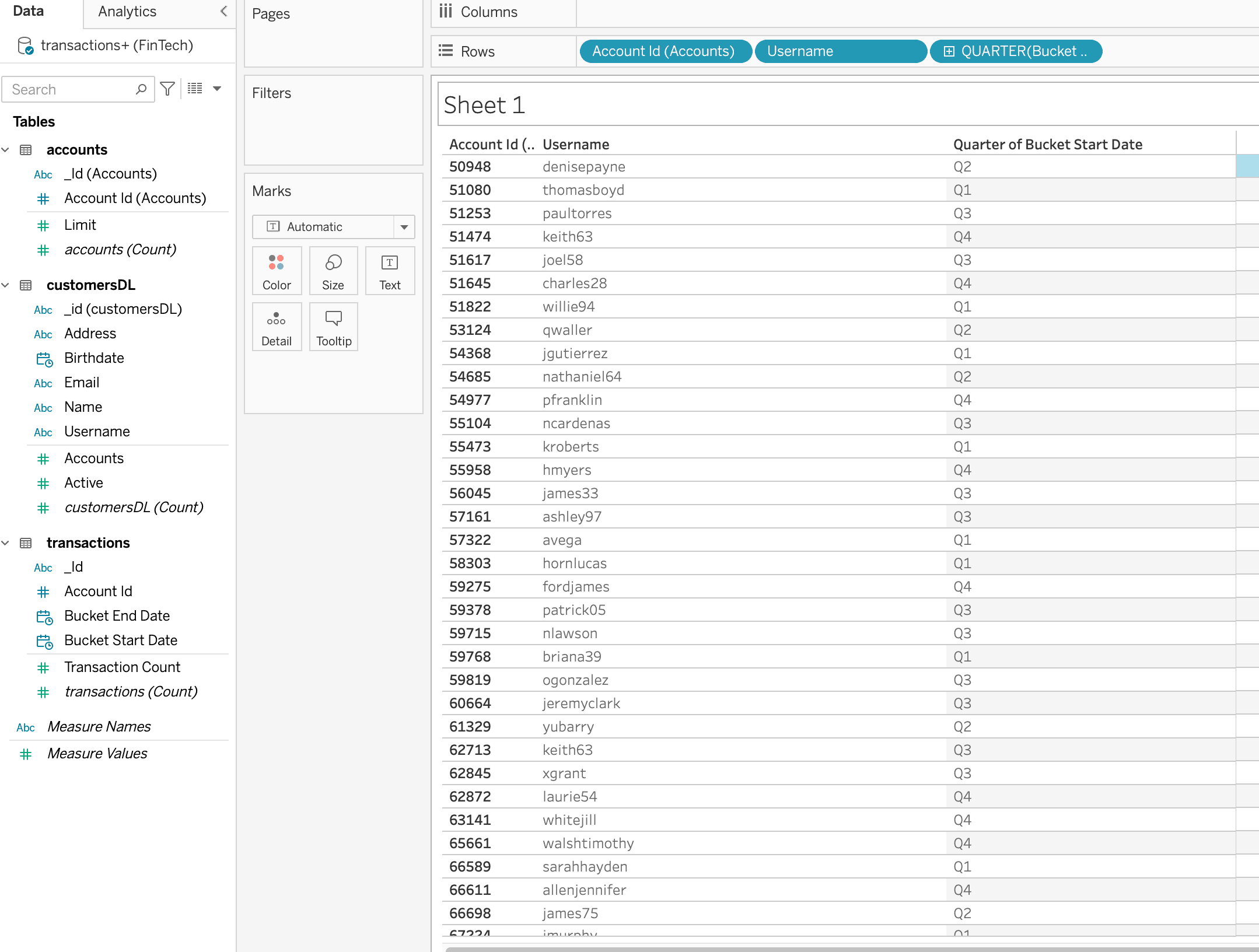1259x952 pixels.
Task: Toggle visibility of transactions table fields
Action: [x=8, y=543]
